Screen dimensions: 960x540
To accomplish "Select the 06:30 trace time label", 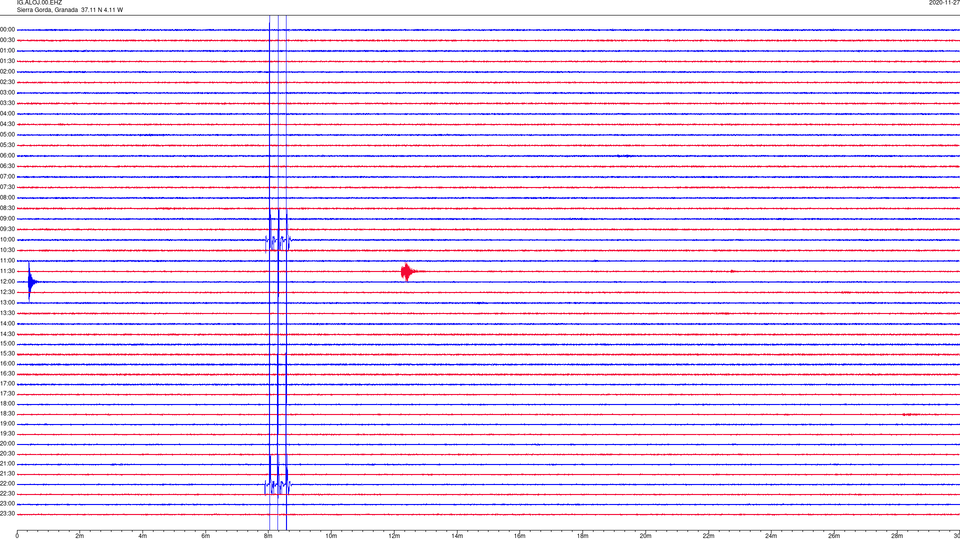I will pyautogui.click(x=7, y=166).
